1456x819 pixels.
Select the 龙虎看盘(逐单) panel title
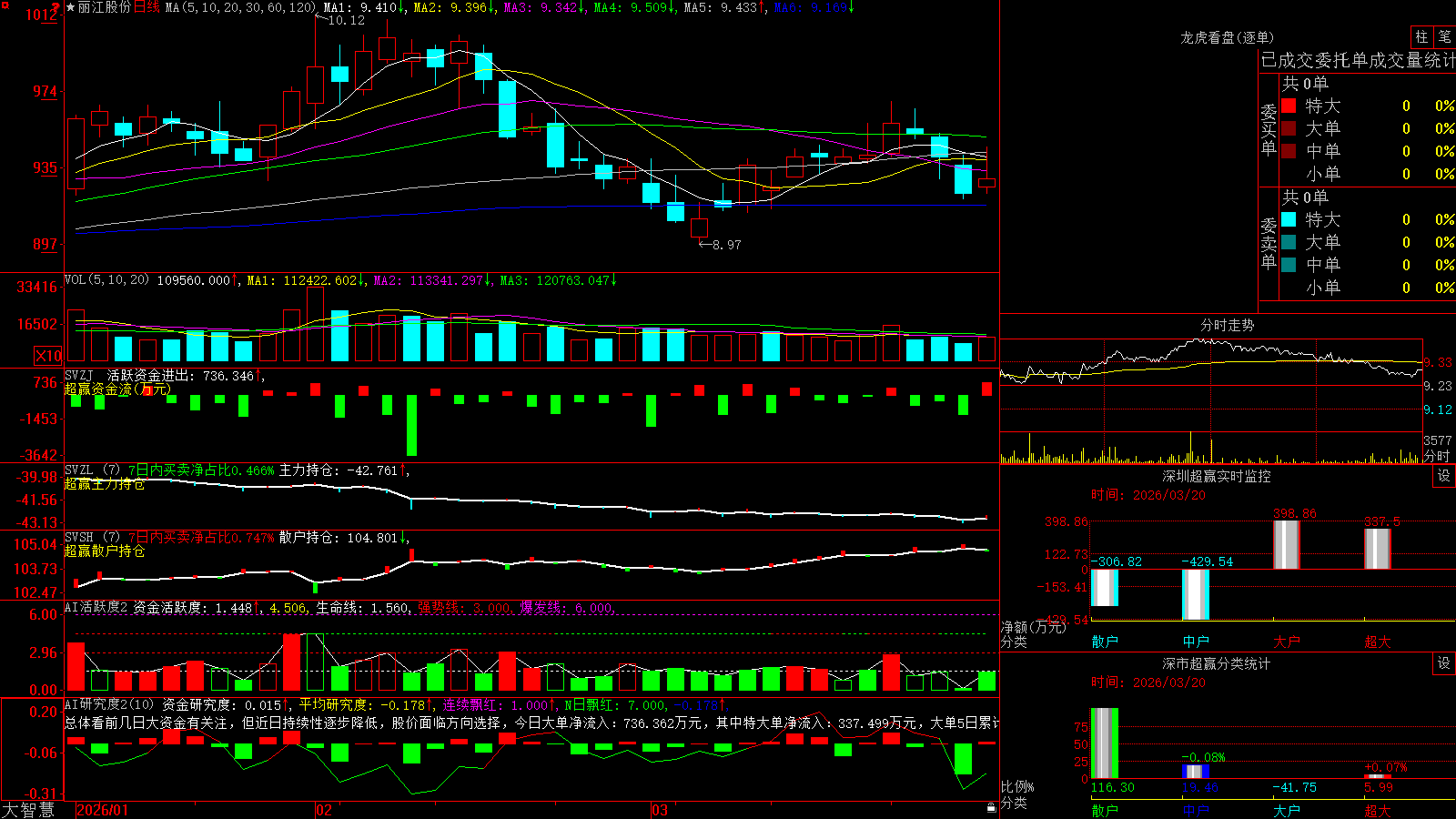[x=1227, y=37]
